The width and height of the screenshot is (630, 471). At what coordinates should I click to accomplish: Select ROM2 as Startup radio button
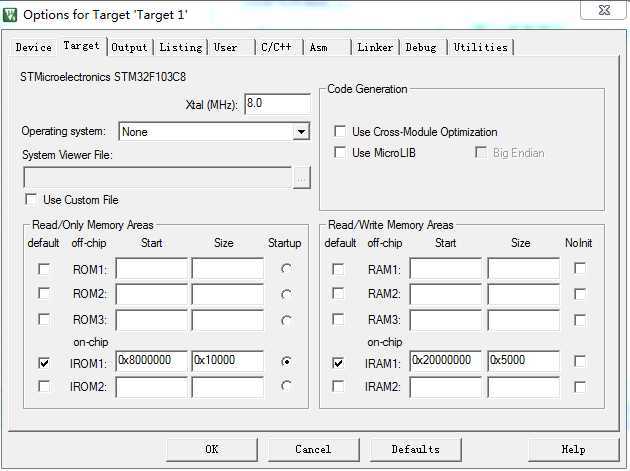pyautogui.click(x=286, y=294)
